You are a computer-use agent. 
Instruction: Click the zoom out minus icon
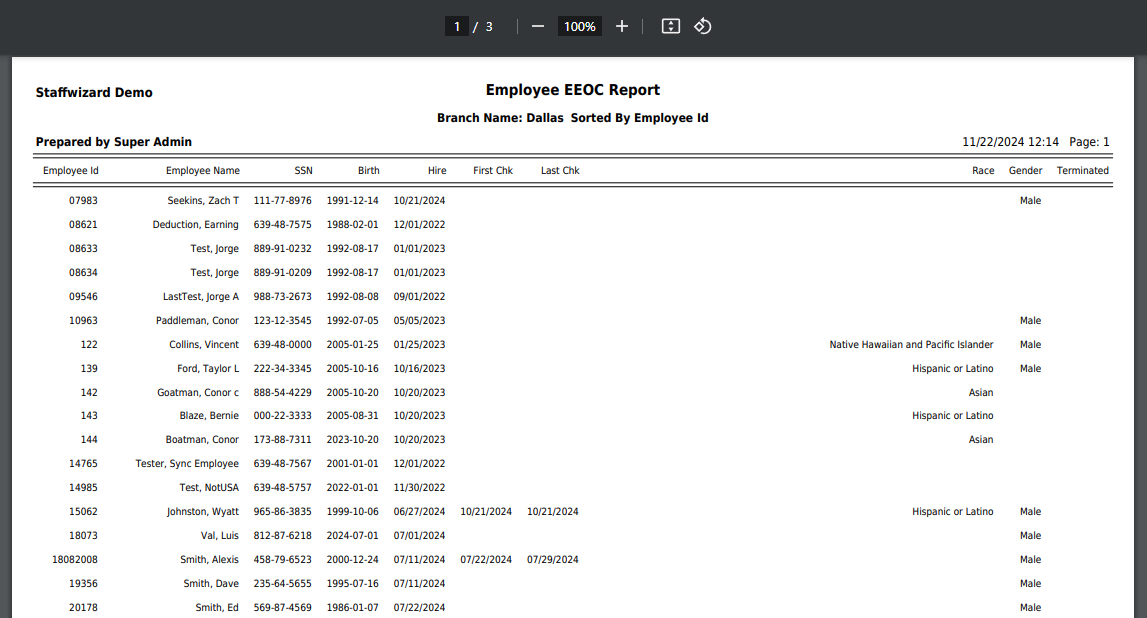point(538,26)
